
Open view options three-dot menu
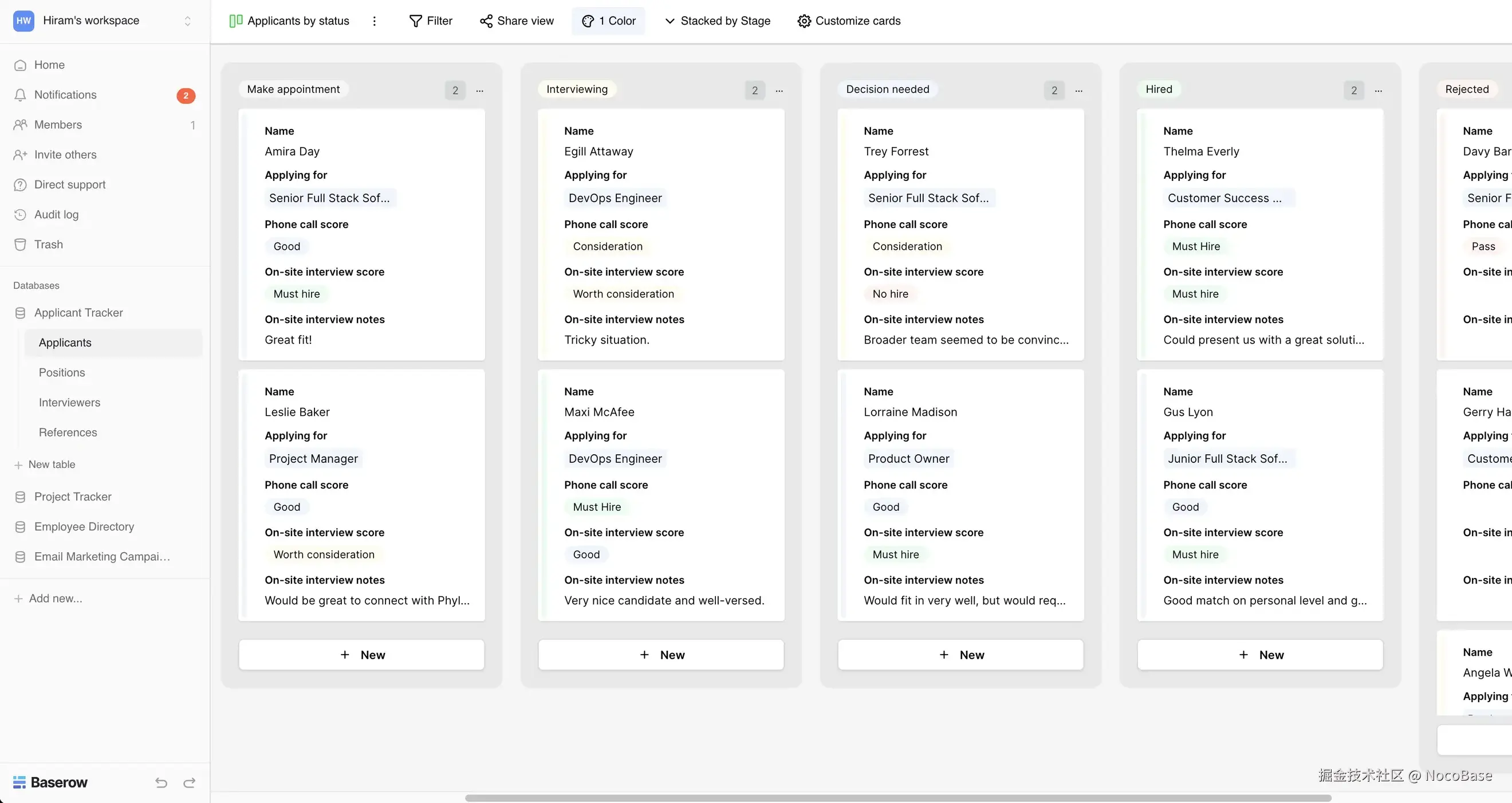click(374, 21)
